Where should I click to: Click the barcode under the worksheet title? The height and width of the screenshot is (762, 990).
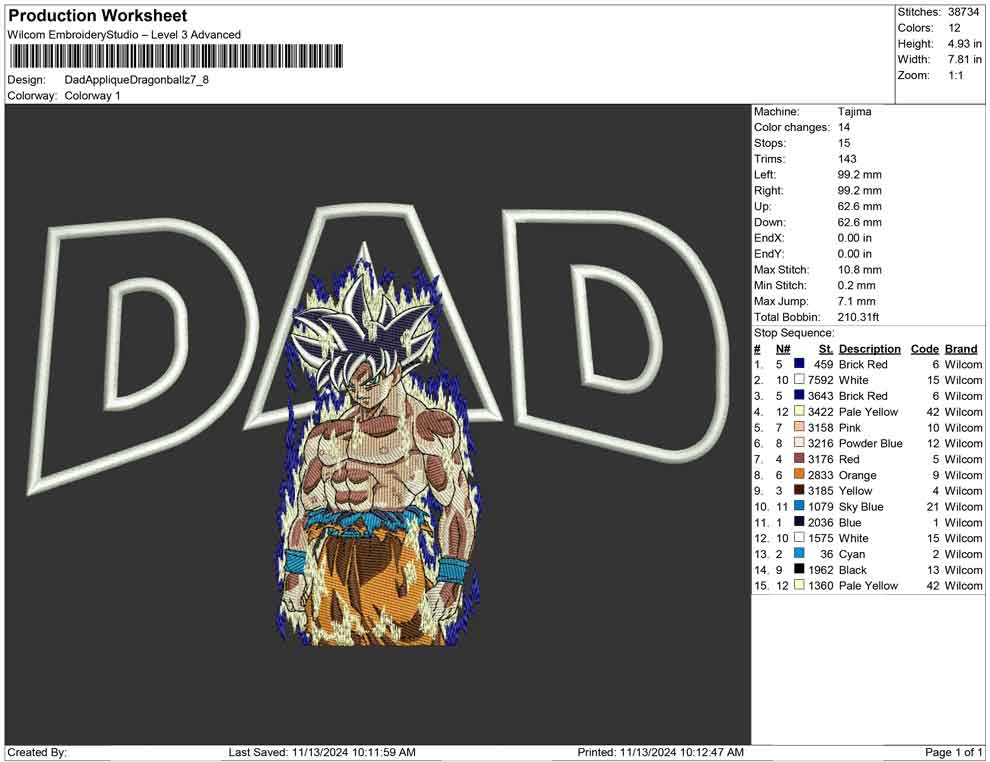coord(176,56)
